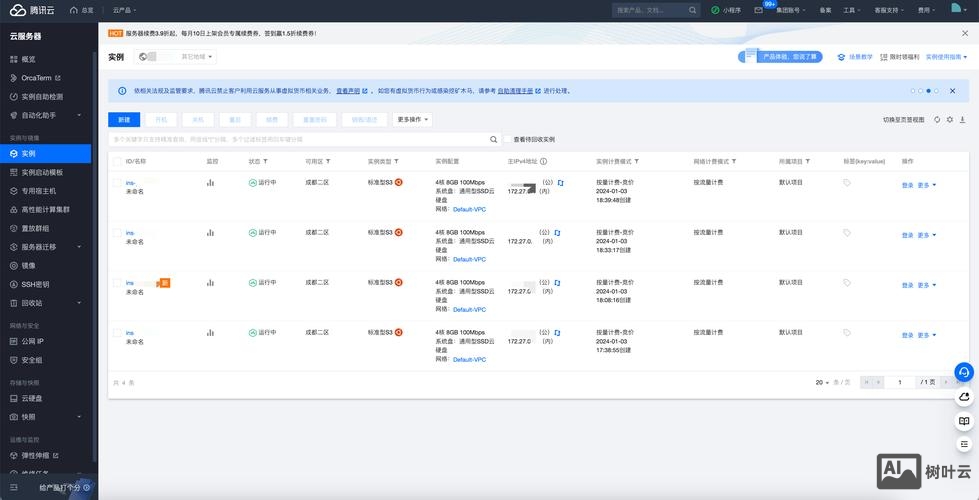The height and width of the screenshot is (500, 979).
Task: Open the blue customer service headset icon
Action: pyautogui.click(x=964, y=371)
